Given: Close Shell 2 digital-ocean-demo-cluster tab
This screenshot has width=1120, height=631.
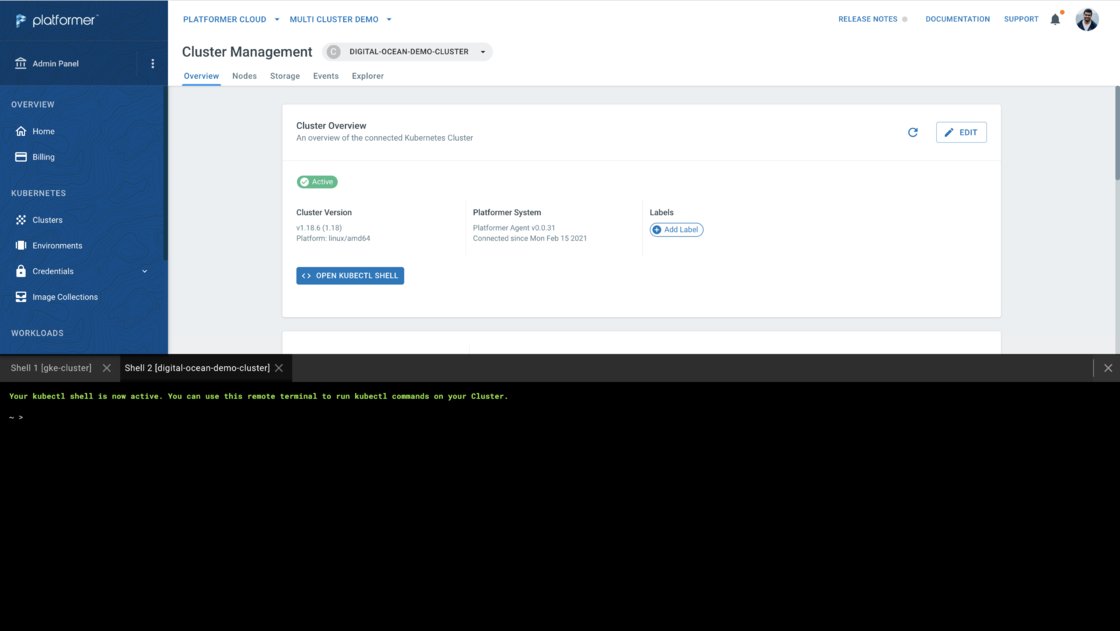Looking at the screenshot, I should (x=279, y=368).
